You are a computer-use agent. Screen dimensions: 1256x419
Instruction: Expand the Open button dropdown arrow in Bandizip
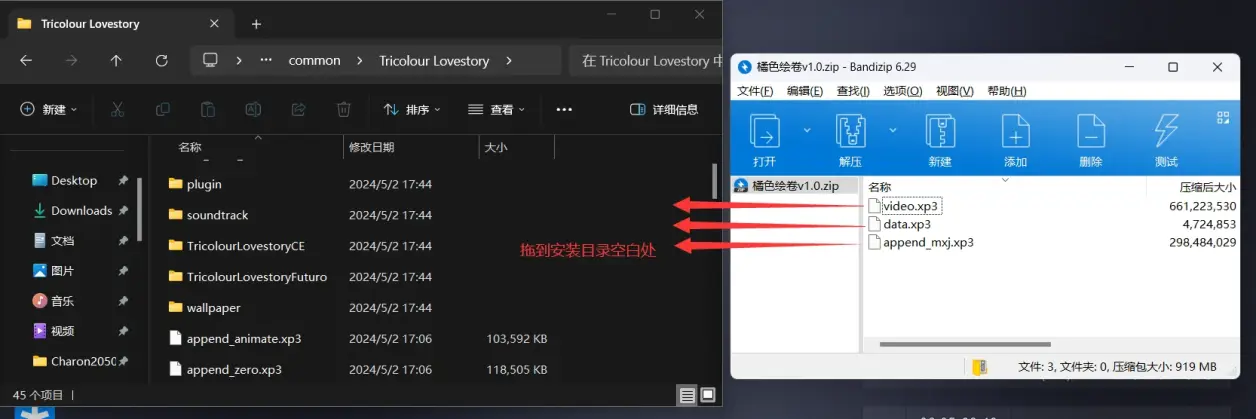point(806,130)
